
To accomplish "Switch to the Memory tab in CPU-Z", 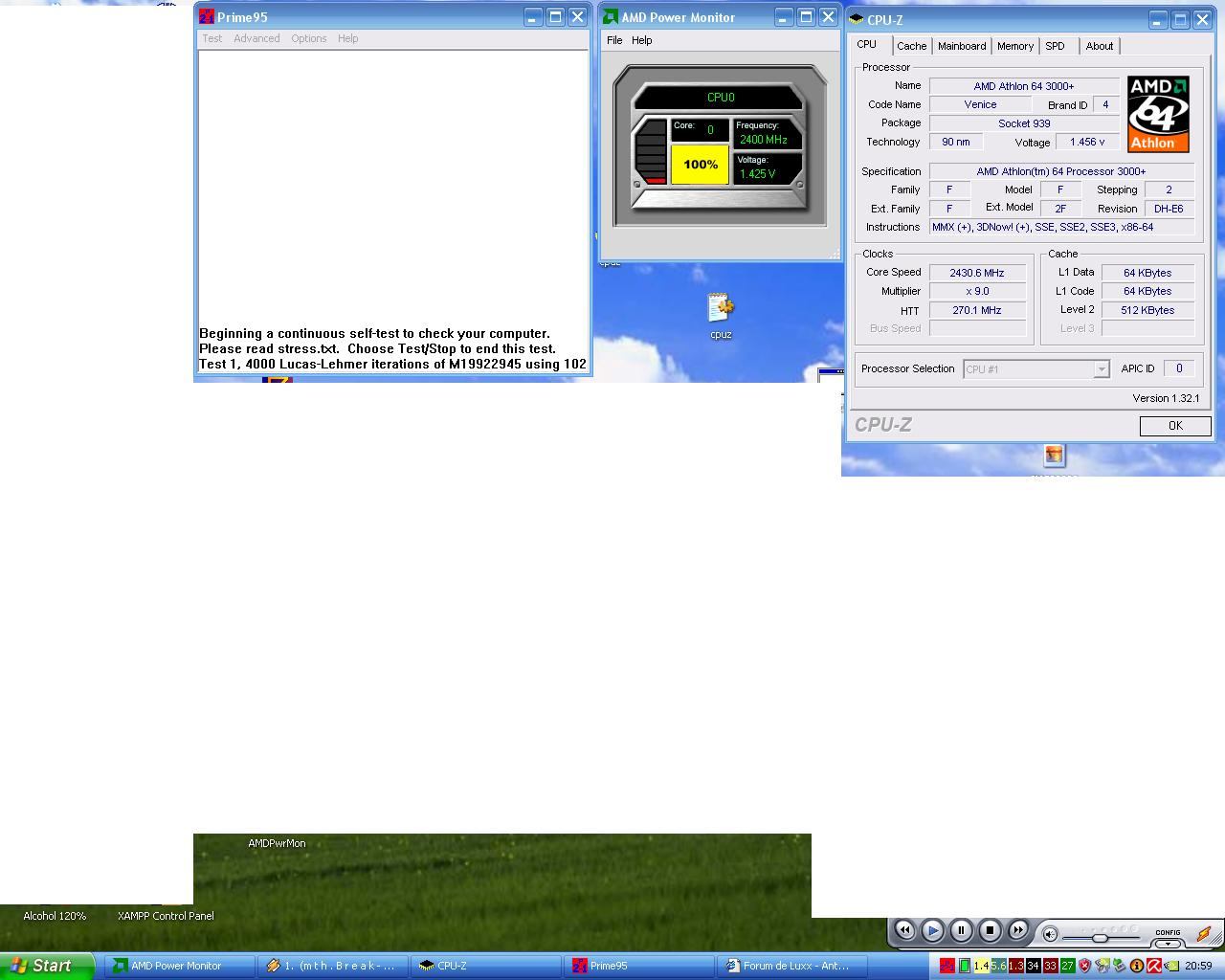I will [x=1014, y=46].
